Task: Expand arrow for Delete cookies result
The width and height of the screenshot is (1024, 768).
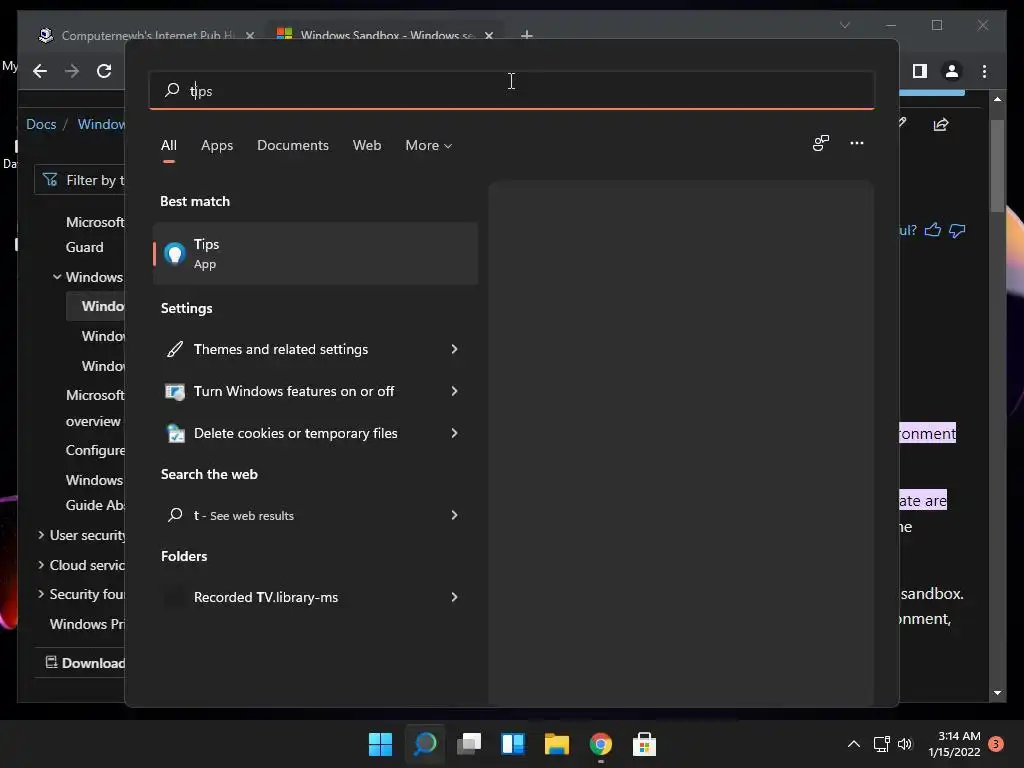Action: click(455, 433)
